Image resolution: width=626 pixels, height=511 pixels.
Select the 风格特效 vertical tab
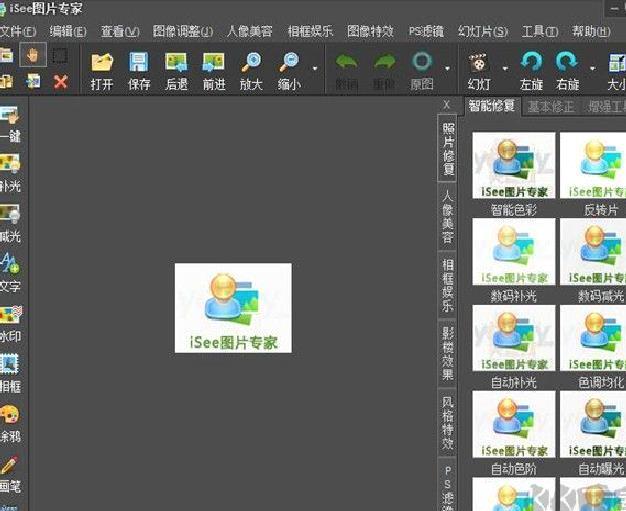pyautogui.click(x=448, y=423)
